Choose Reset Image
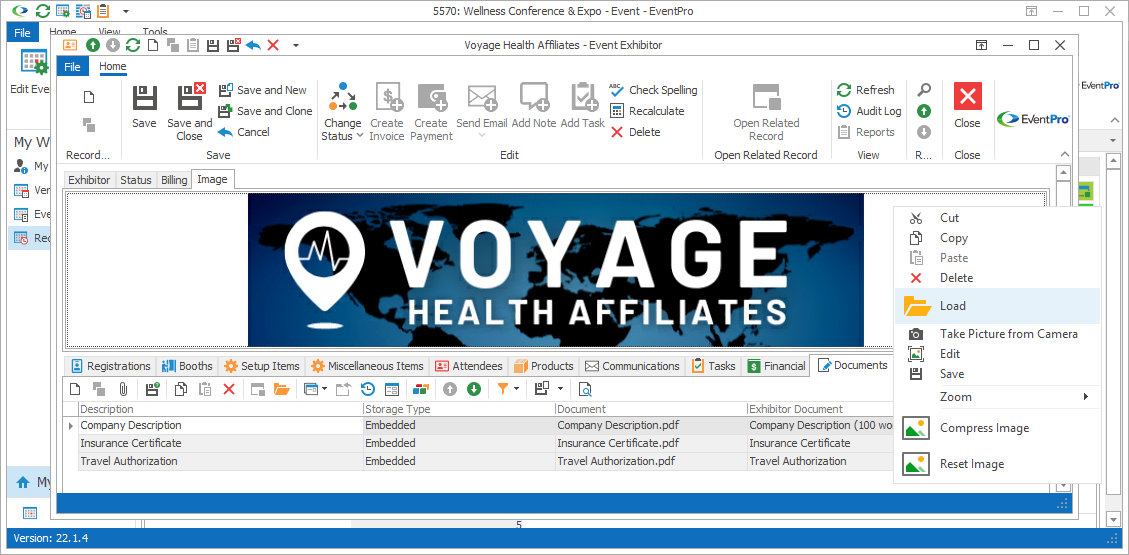Image resolution: width=1129 pixels, height=555 pixels. point(997,464)
